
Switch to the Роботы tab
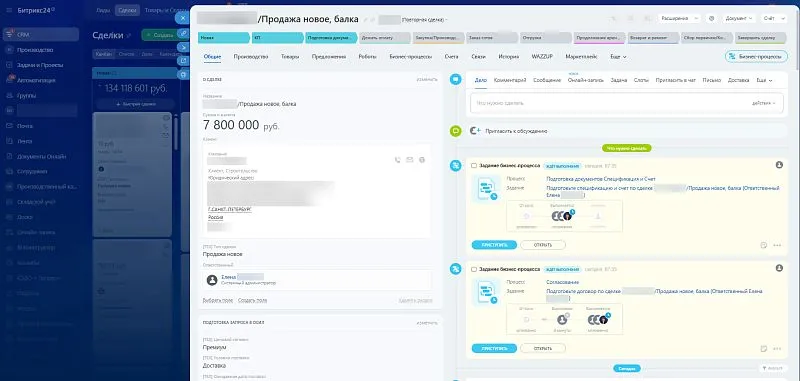[367, 57]
